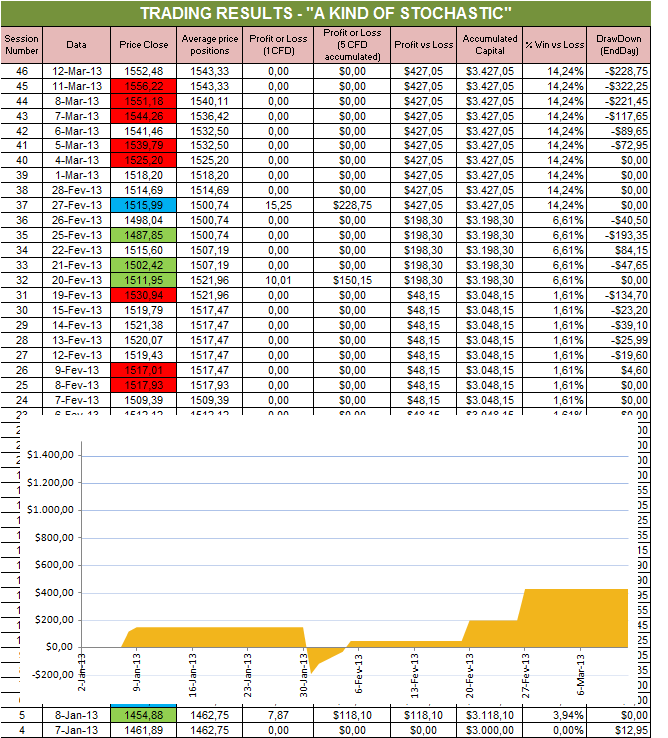Image resolution: width=668 pixels, height=738 pixels.
Task: Click the average price cell '1521,96' in the 20-Fev-13 row
Action: [x=209, y=281]
